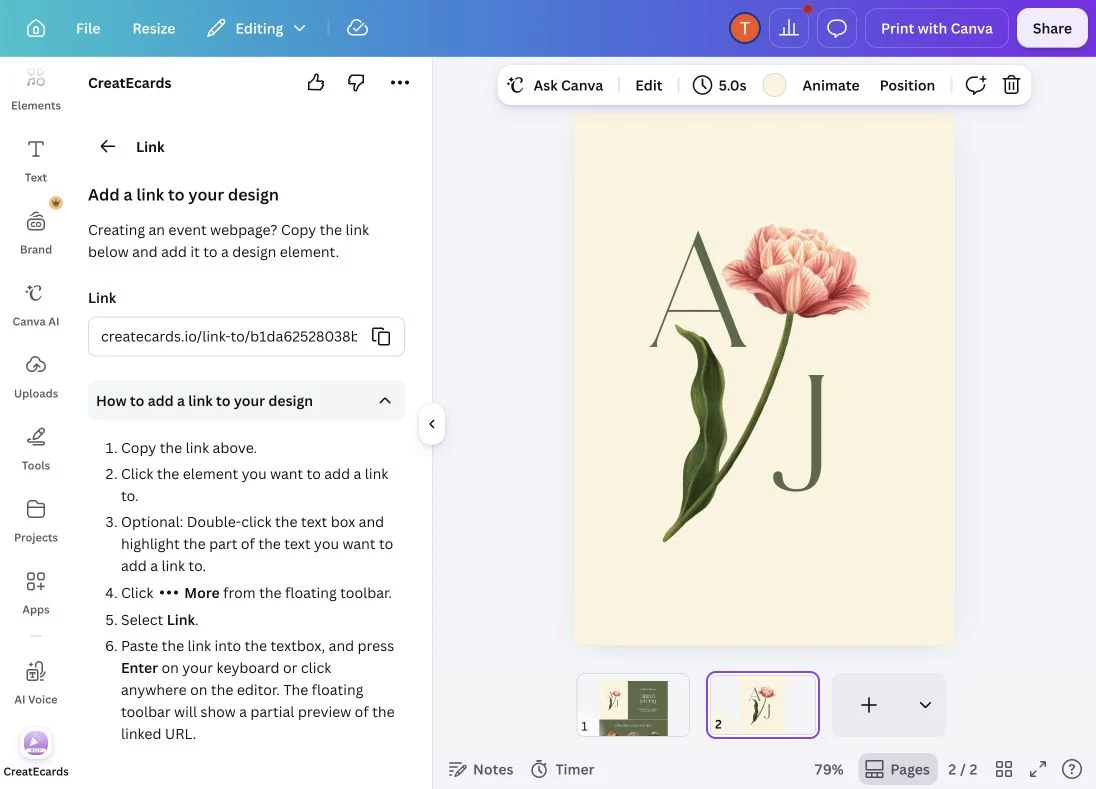Open the Timer at the bottom
The height and width of the screenshot is (789, 1096).
click(563, 769)
